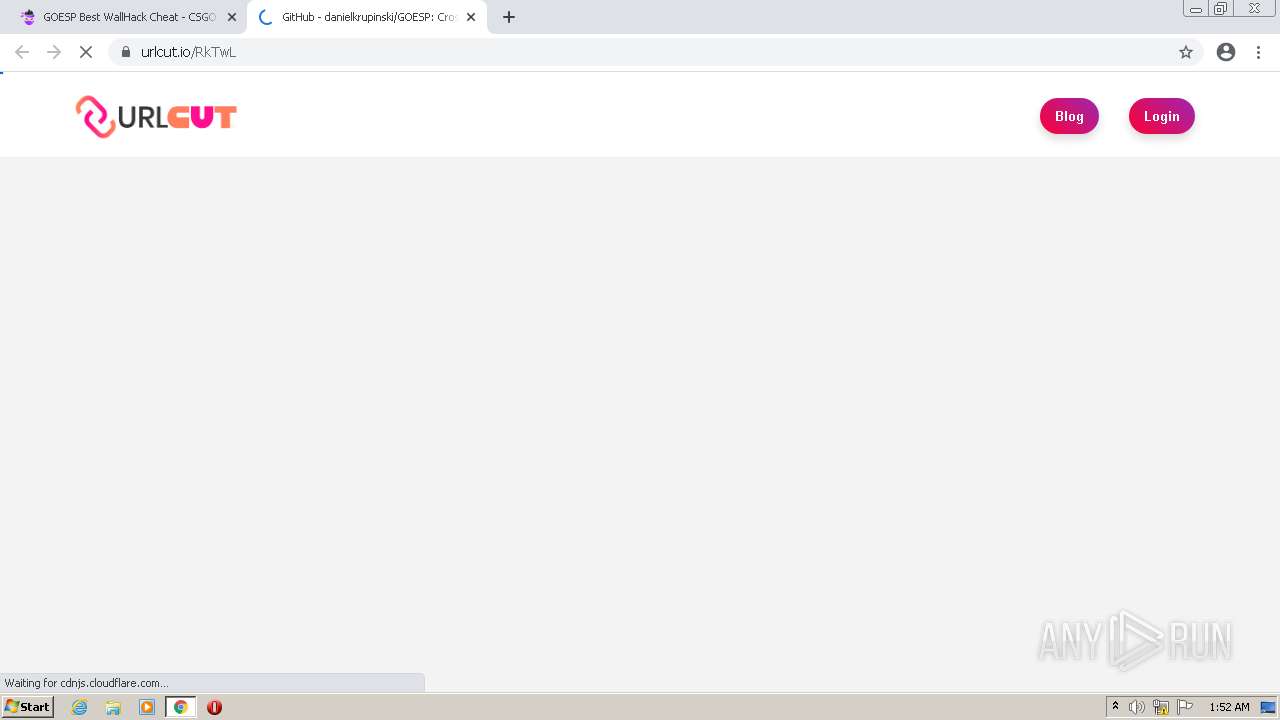Select the Chrome taskbar button
The image size is (1280, 720).
coord(180,707)
